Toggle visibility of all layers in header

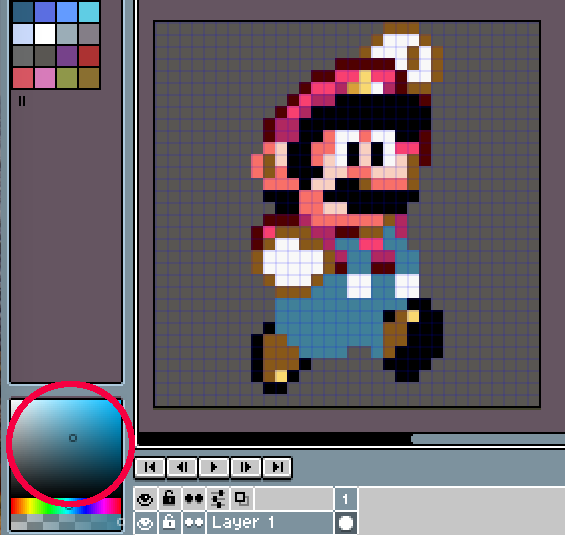[x=145, y=499]
